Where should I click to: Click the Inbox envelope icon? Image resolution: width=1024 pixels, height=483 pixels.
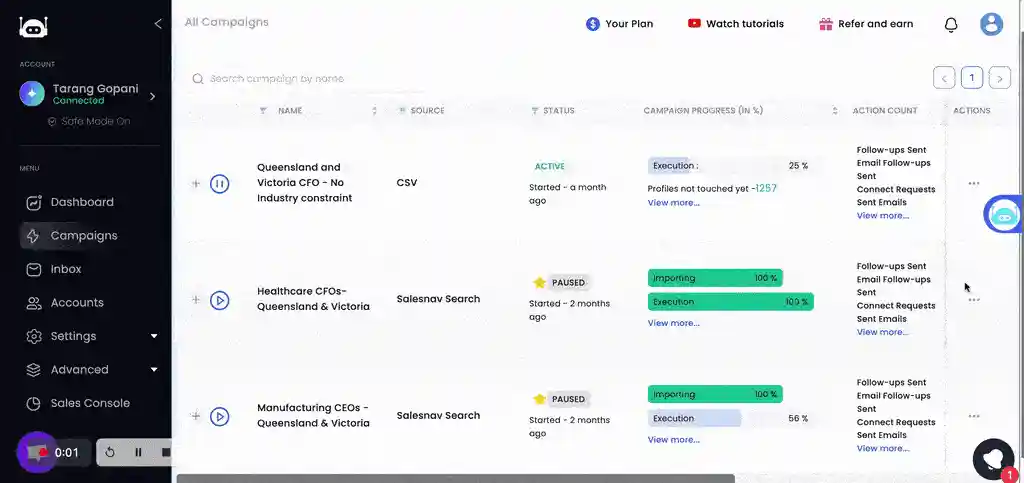(33, 270)
